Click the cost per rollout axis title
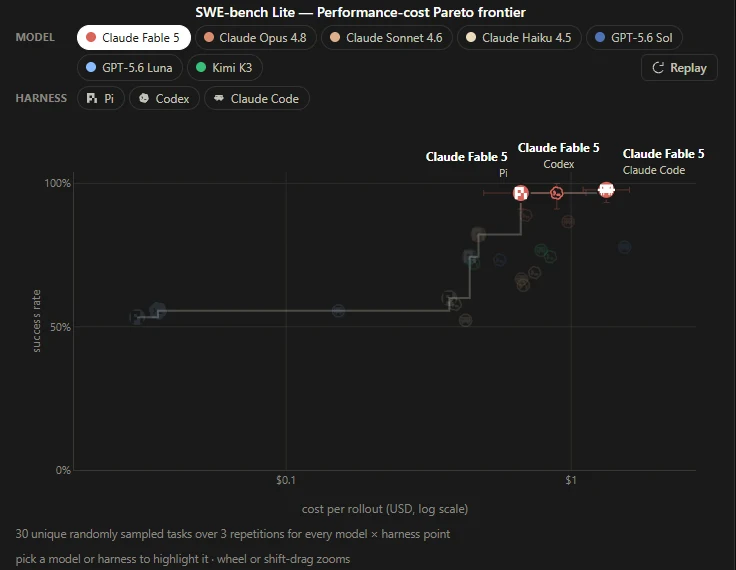 pos(385,509)
